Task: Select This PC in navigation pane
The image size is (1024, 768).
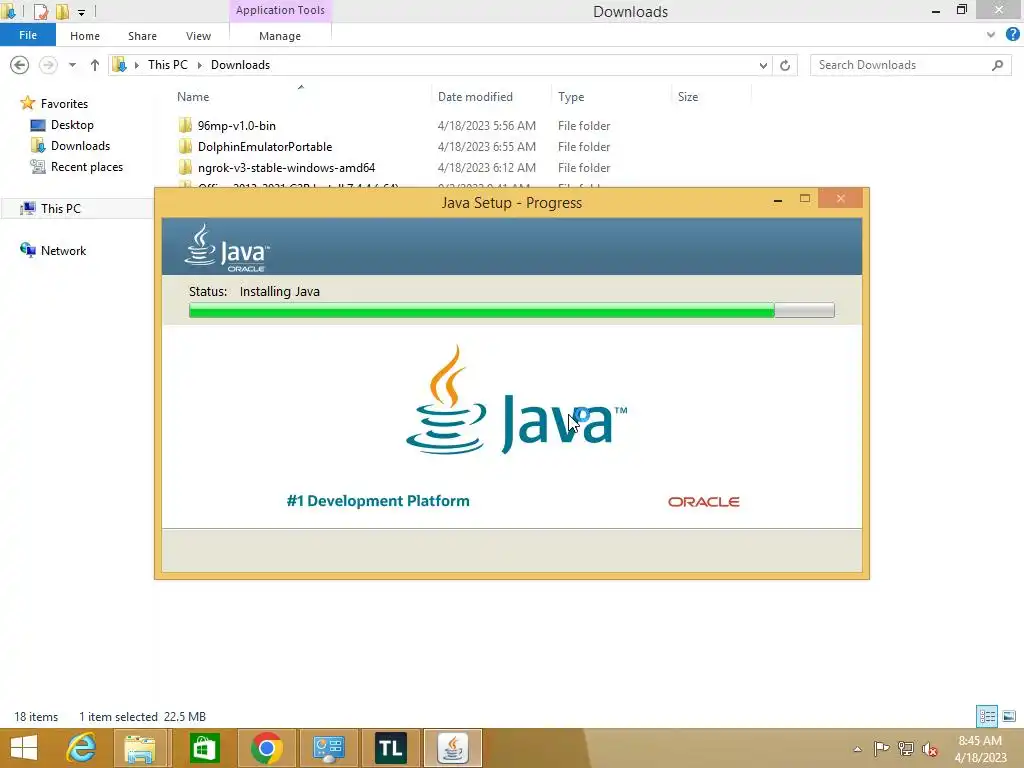Action: click(x=61, y=208)
